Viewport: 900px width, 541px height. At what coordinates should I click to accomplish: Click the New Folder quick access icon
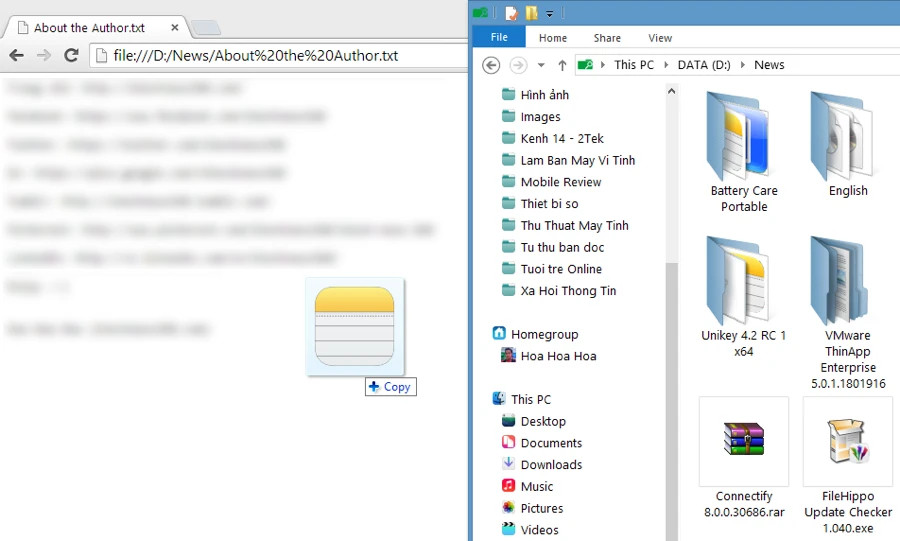pos(532,13)
